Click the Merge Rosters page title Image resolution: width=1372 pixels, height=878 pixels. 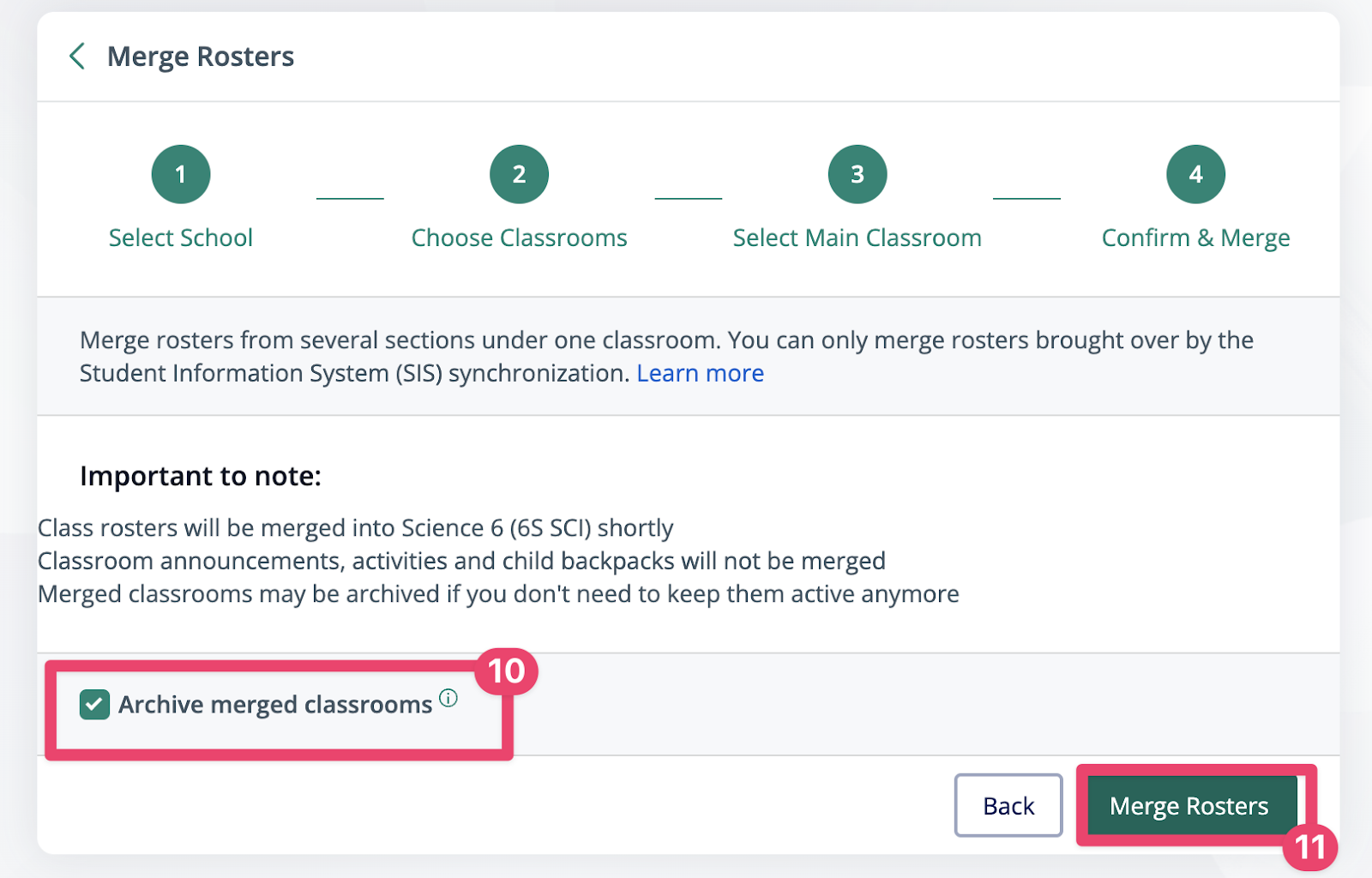pyautogui.click(x=201, y=57)
